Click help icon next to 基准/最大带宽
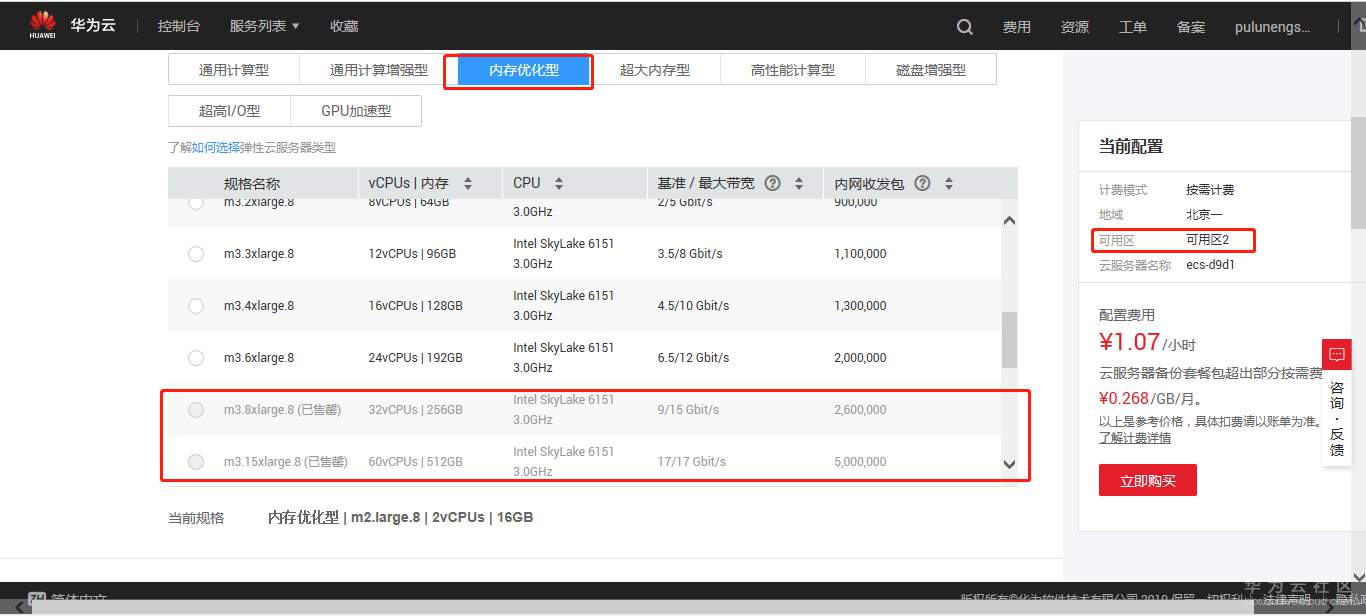1366x616 pixels. click(772, 183)
